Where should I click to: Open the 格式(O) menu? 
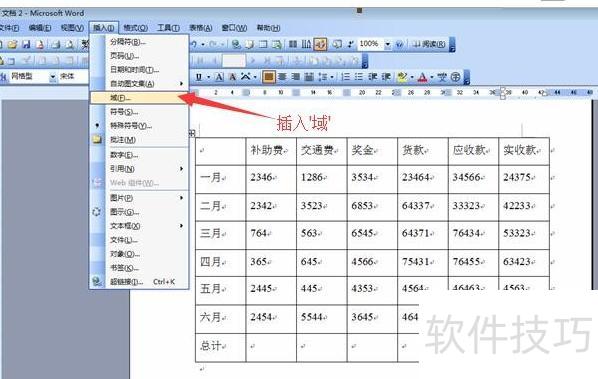pos(135,28)
